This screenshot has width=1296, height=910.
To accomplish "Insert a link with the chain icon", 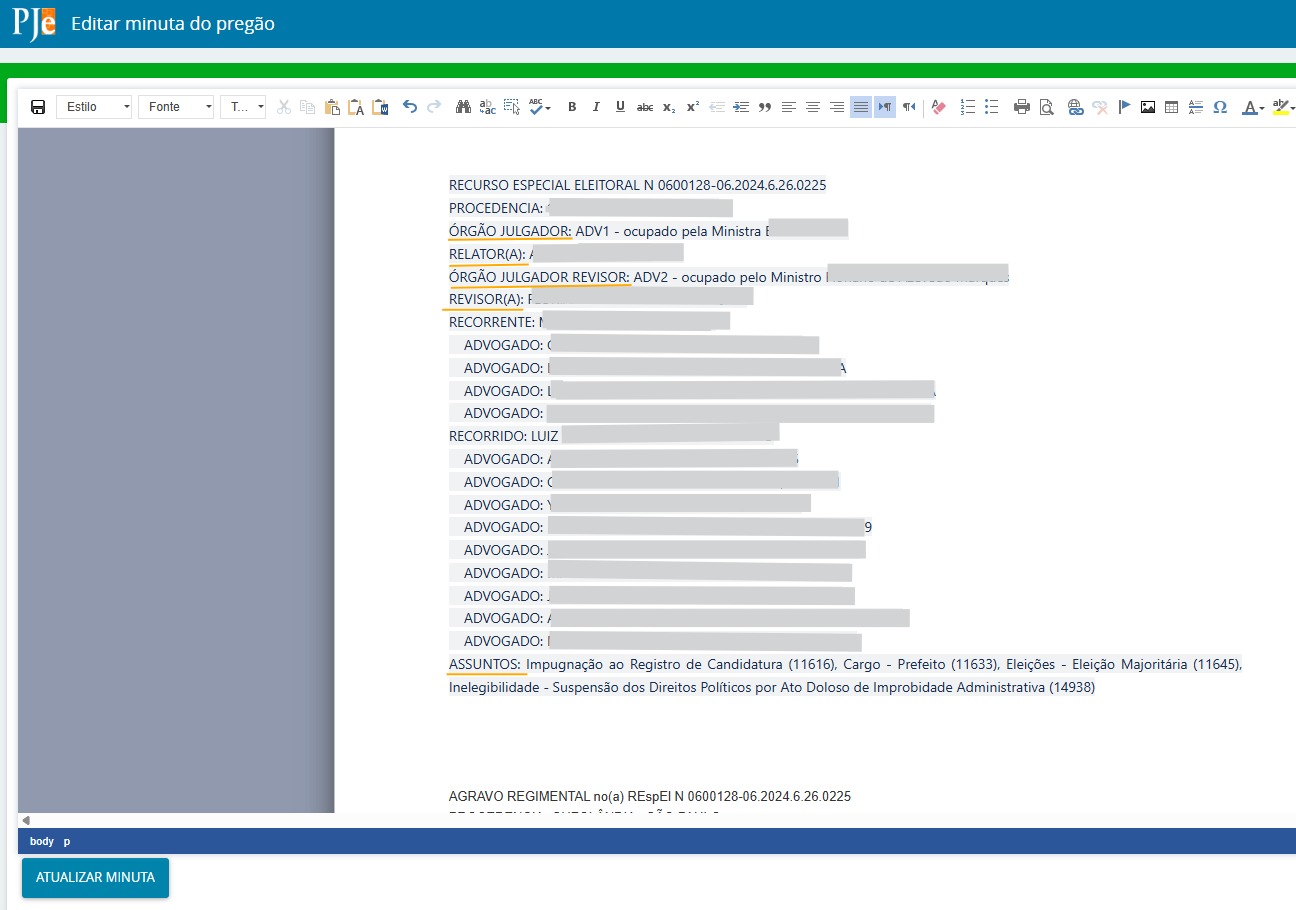I will coord(1076,107).
